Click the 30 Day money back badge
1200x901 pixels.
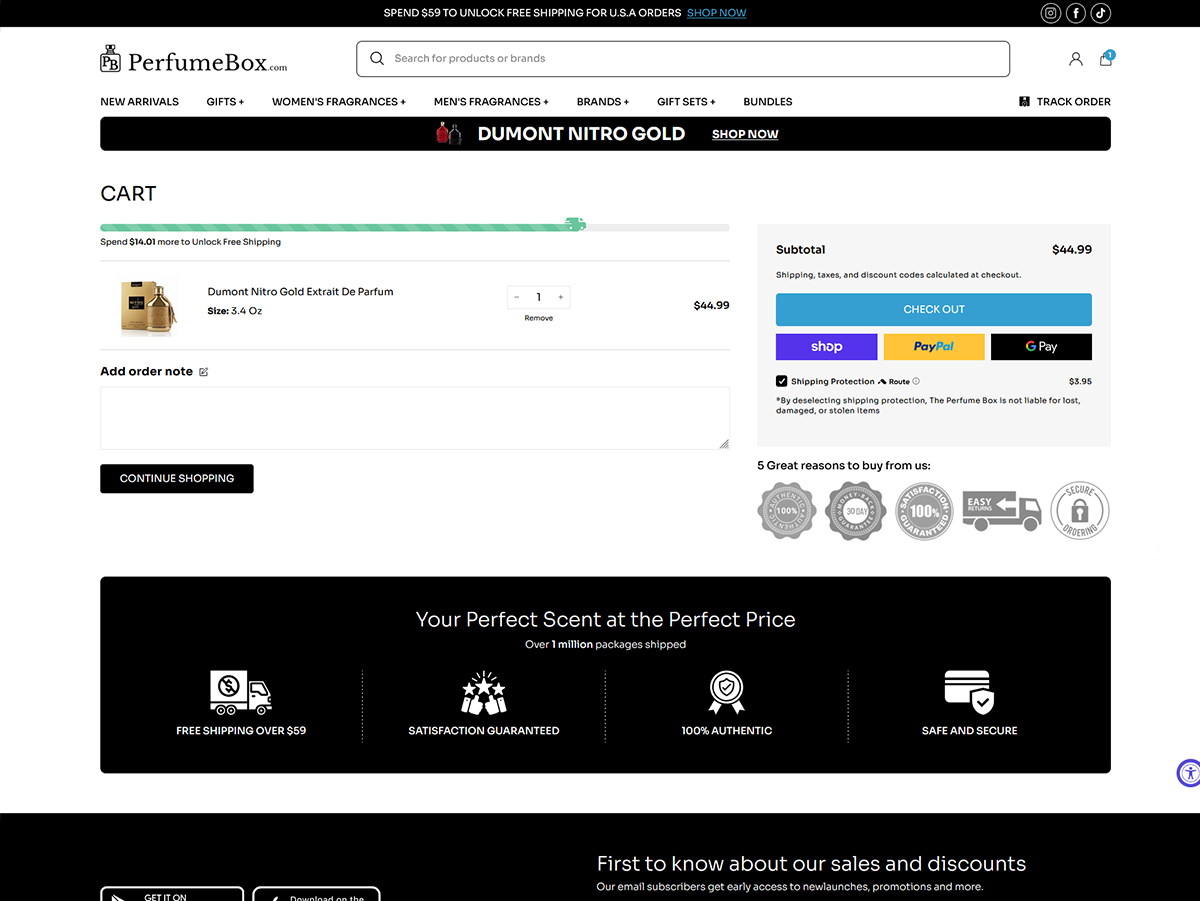pos(856,510)
